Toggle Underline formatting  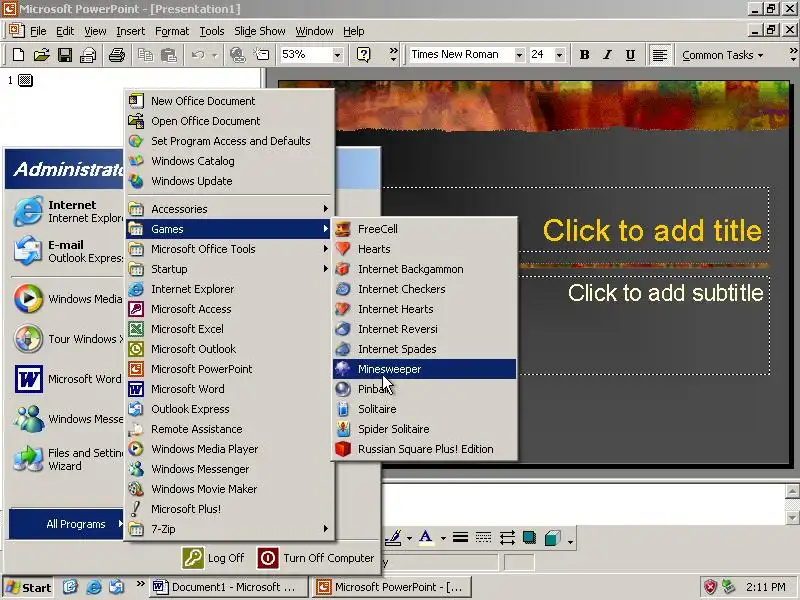coord(631,55)
